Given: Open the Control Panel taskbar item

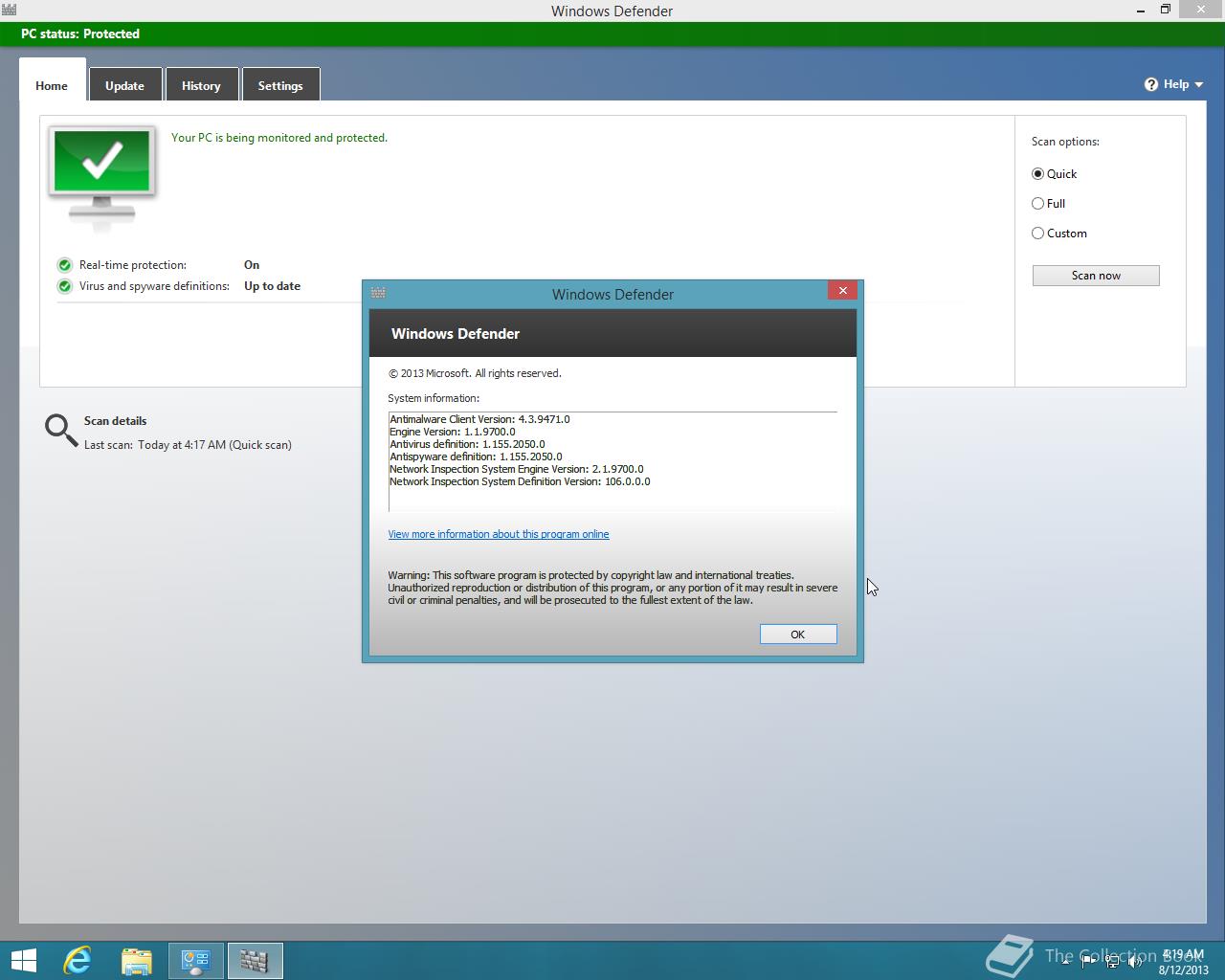Looking at the screenshot, I should tap(196, 960).
